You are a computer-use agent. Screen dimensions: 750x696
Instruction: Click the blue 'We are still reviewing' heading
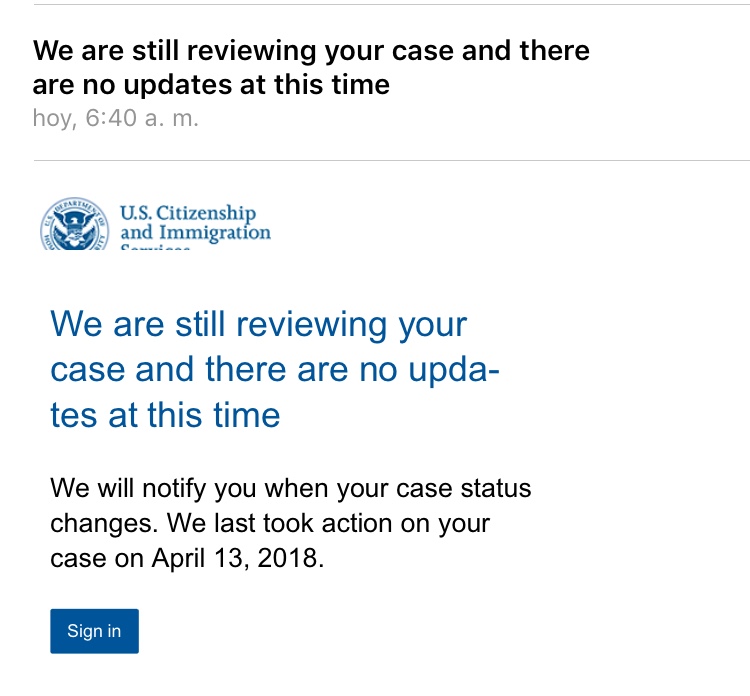[x=275, y=369]
